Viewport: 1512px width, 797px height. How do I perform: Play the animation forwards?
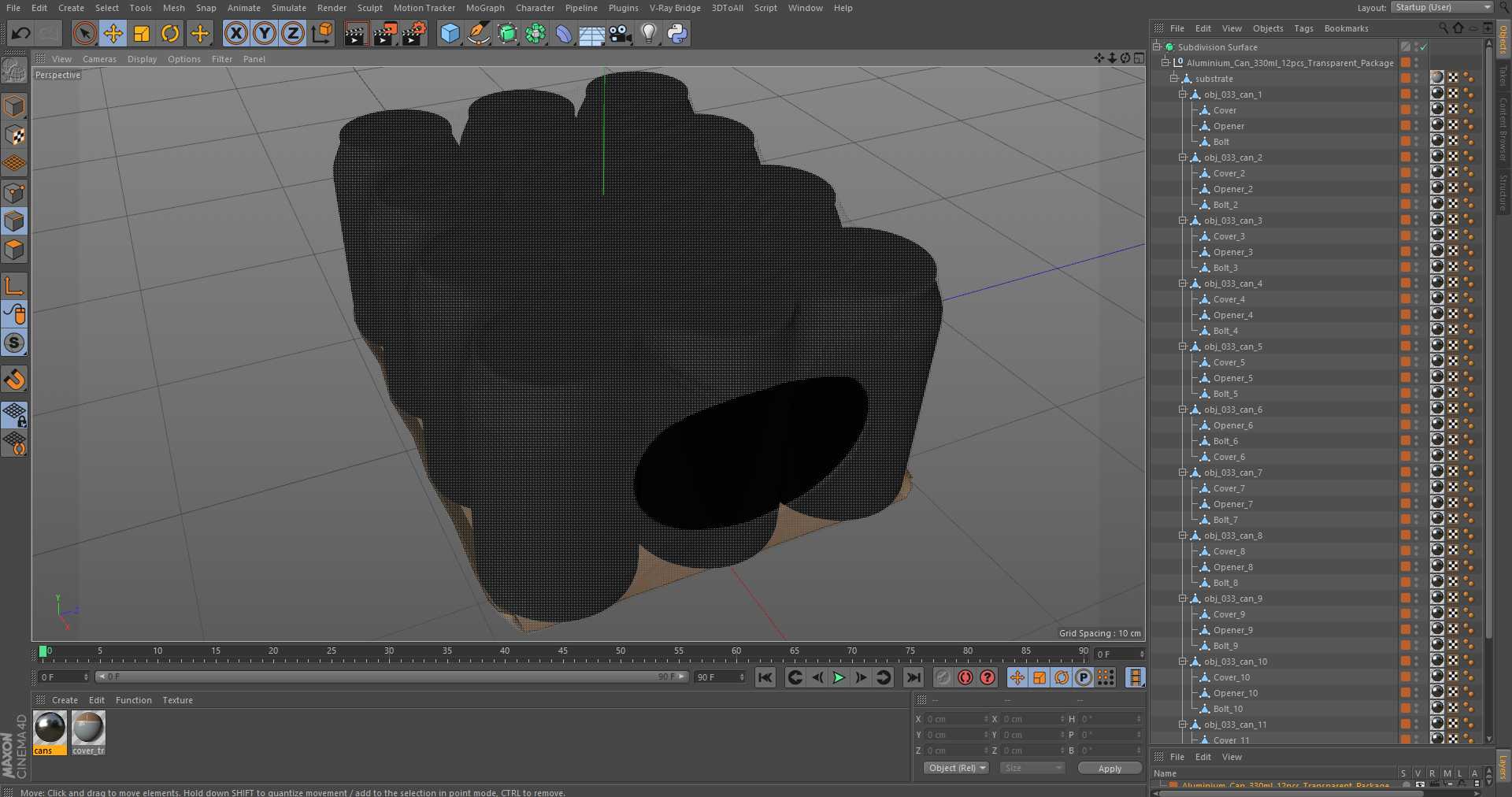pos(839,677)
